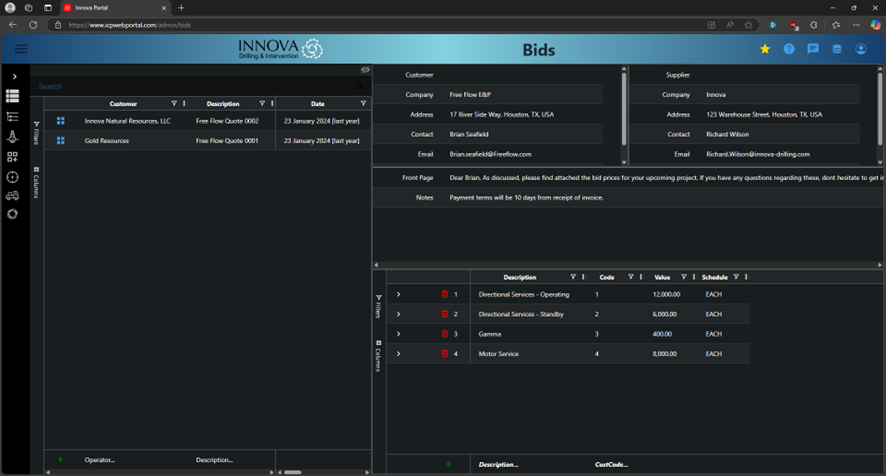886x476 pixels.
Task: Toggle the Columns panel in bids list
Action: point(36,181)
